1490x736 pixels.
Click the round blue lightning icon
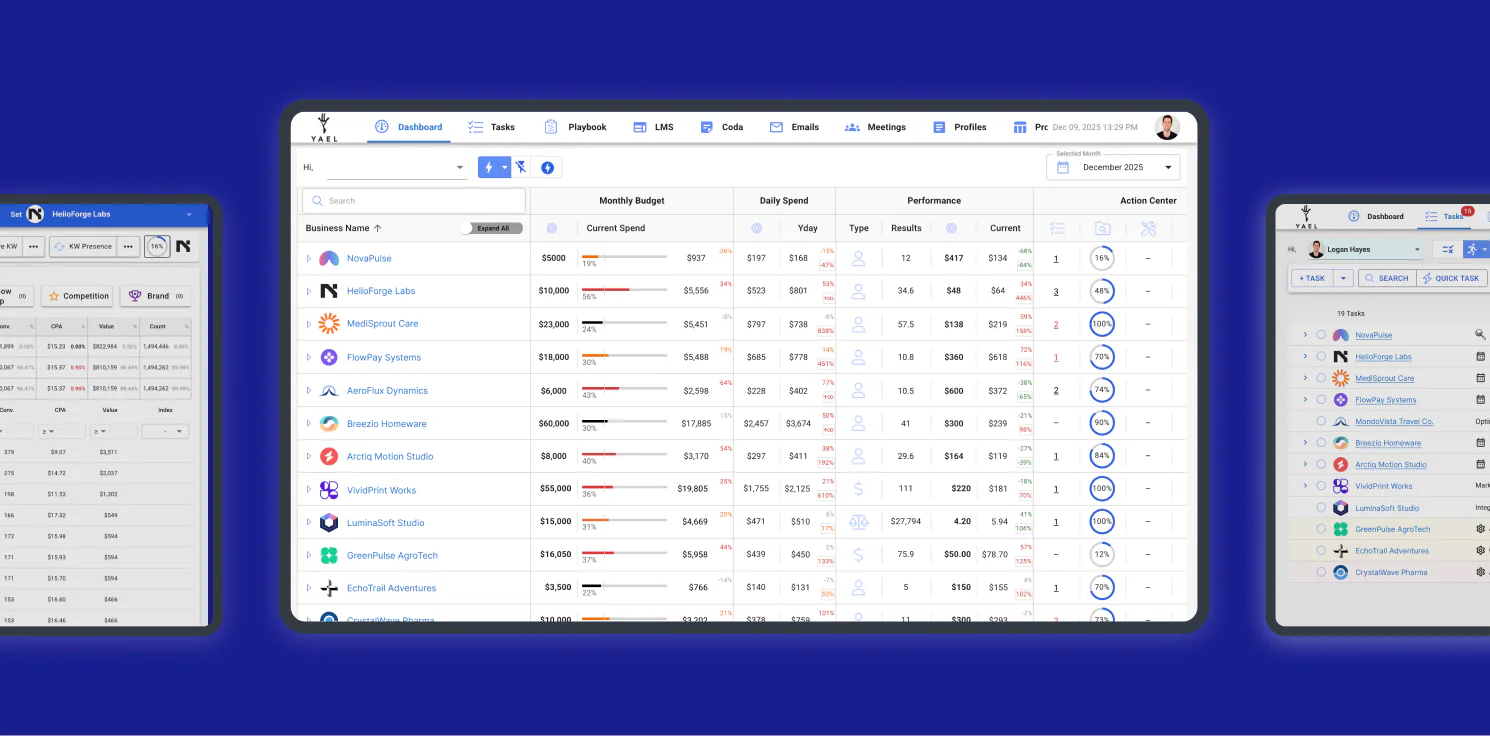[547, 167]
